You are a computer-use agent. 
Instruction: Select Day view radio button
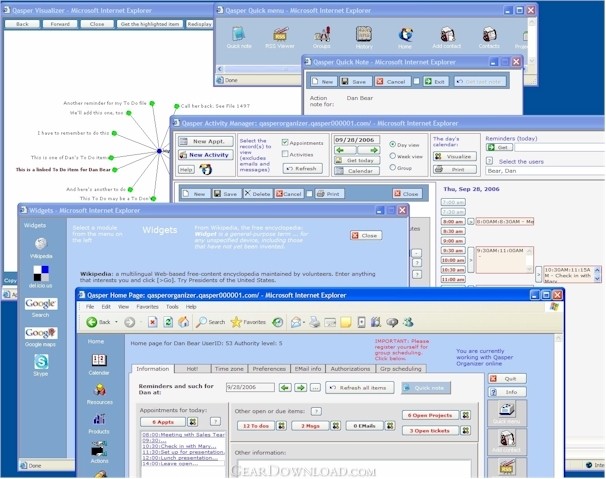click(393, 144)
